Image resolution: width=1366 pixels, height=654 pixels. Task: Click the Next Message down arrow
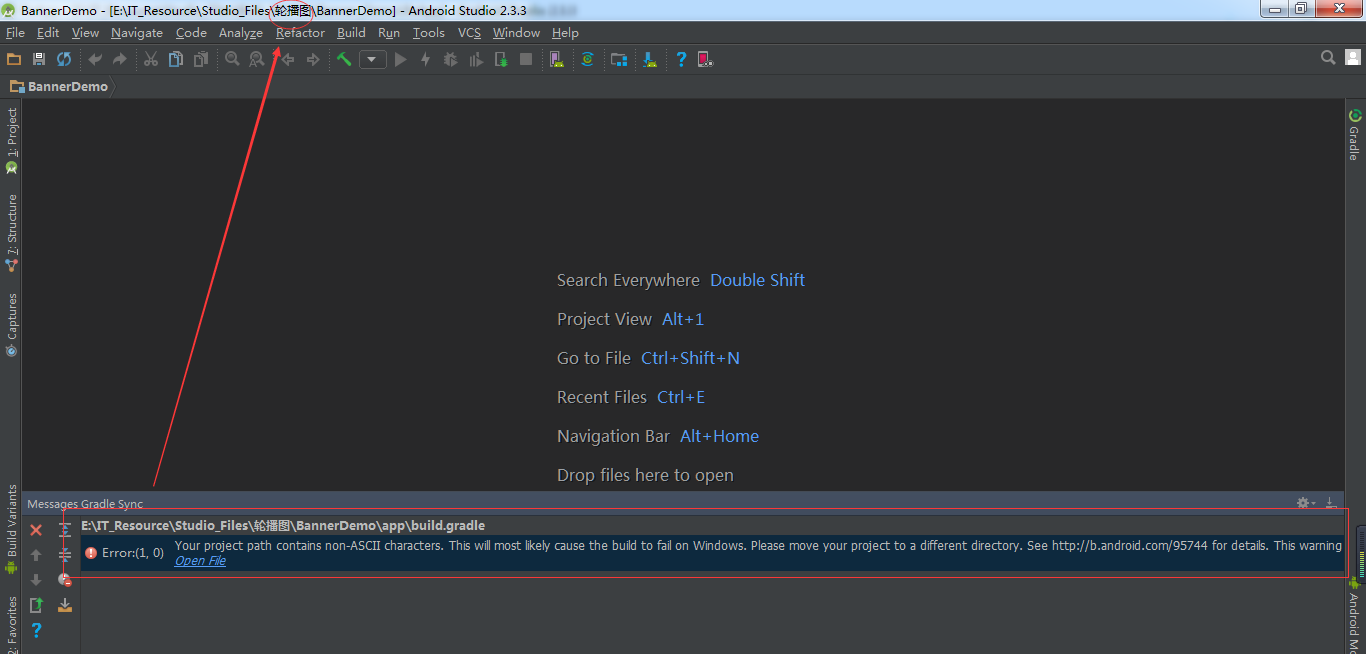click(x=36, y=580)
